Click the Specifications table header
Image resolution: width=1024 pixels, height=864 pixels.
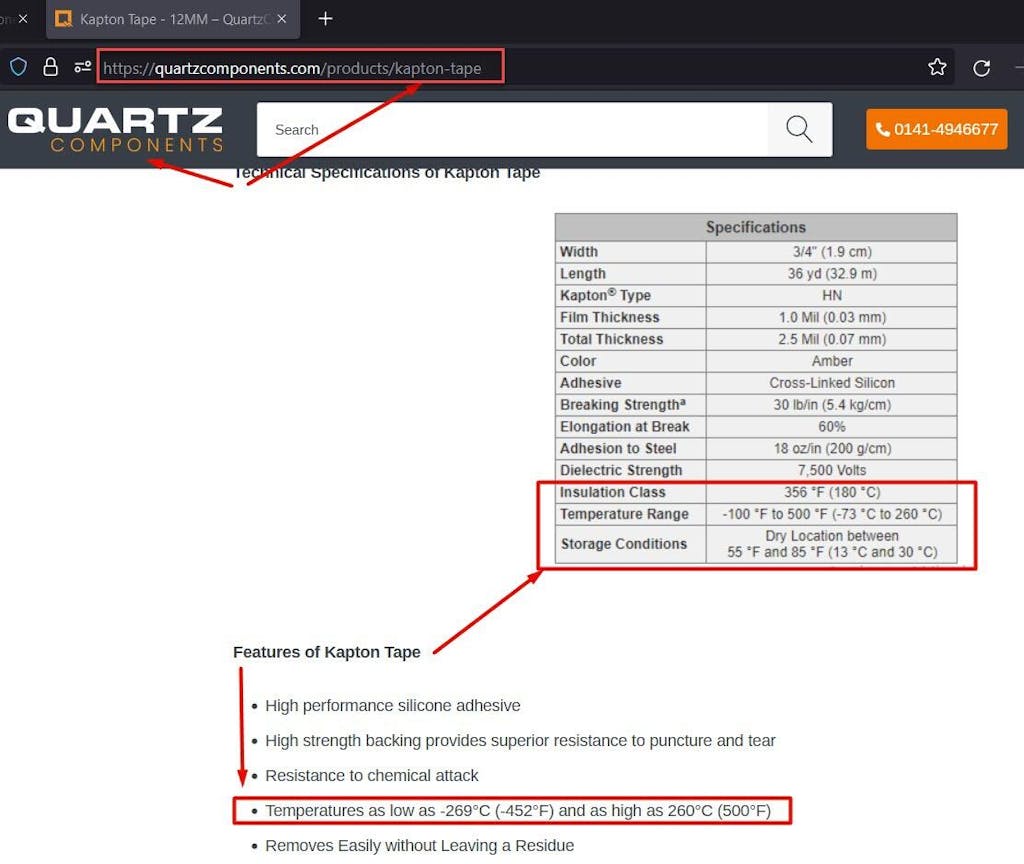click(755, 227)
